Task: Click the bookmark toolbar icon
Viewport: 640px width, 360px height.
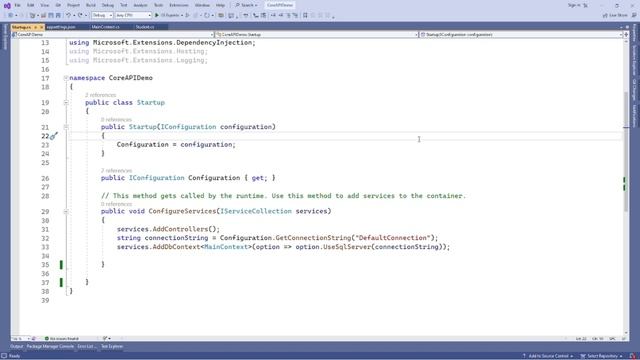Action: [305, 15]
